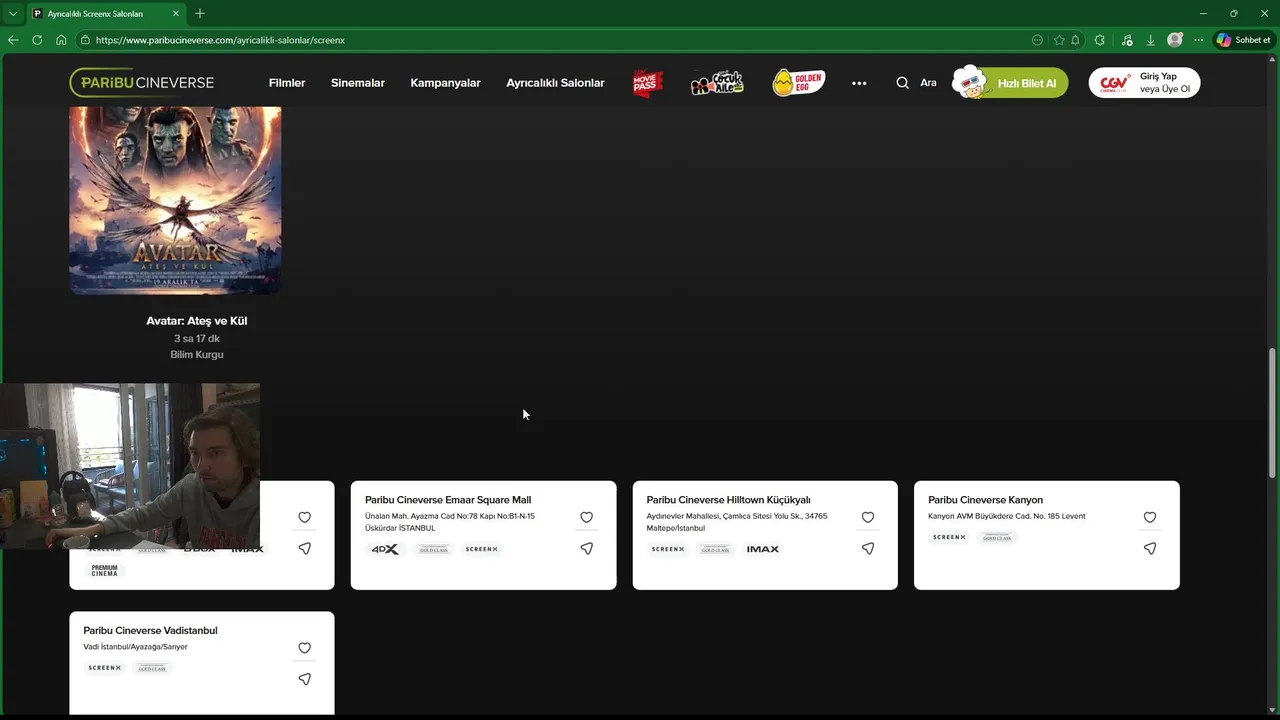The height and width of the screenshot is (720, 1280).
Task: Open Paribu Cineverse Vadistanbul
Action: (150, 631)
